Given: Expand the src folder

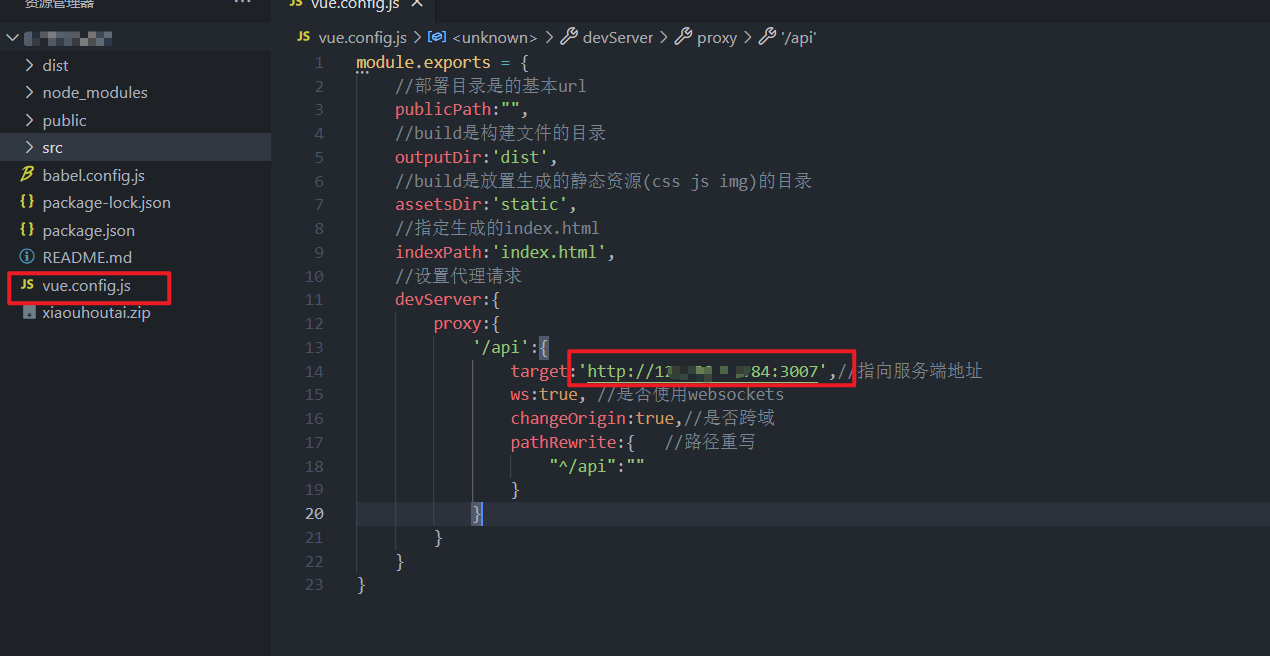Looking at the screenshot, I should click(29, 147).
